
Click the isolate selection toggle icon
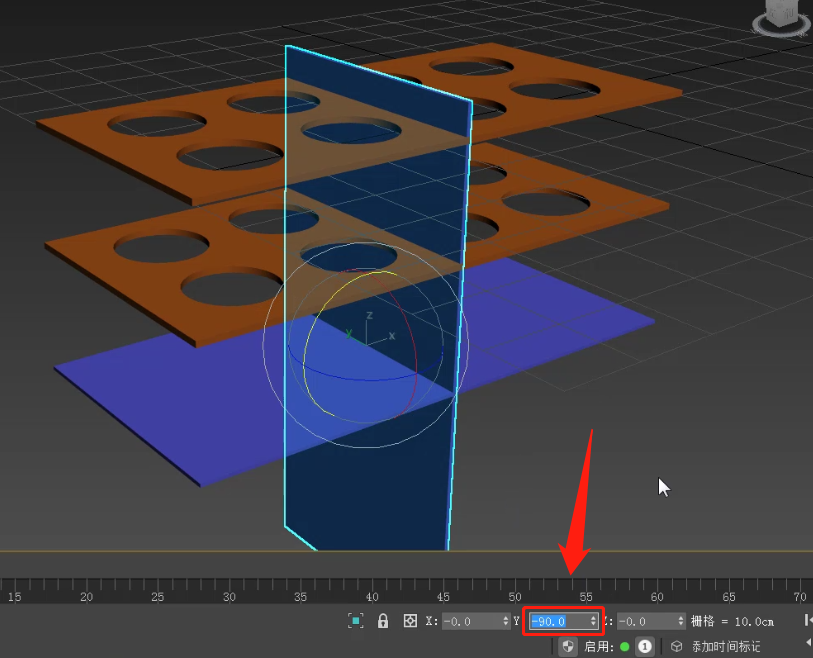(355, 621)
